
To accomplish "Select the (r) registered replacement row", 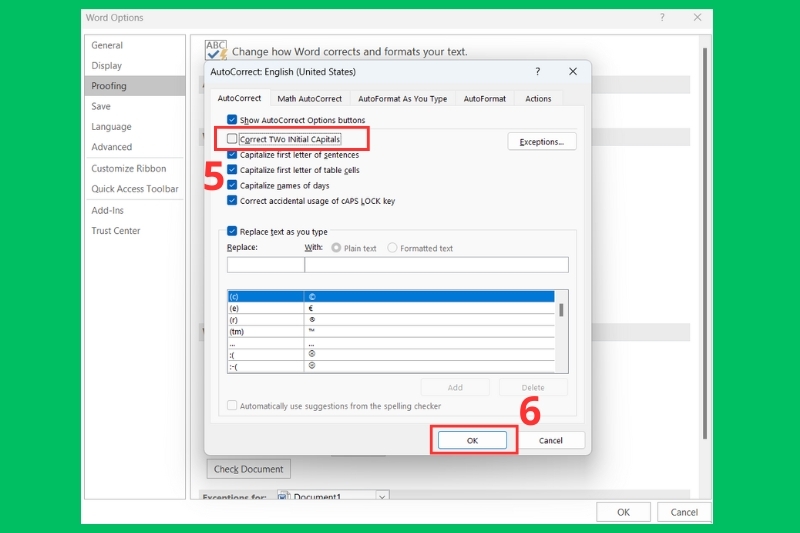I will (391, 320).
